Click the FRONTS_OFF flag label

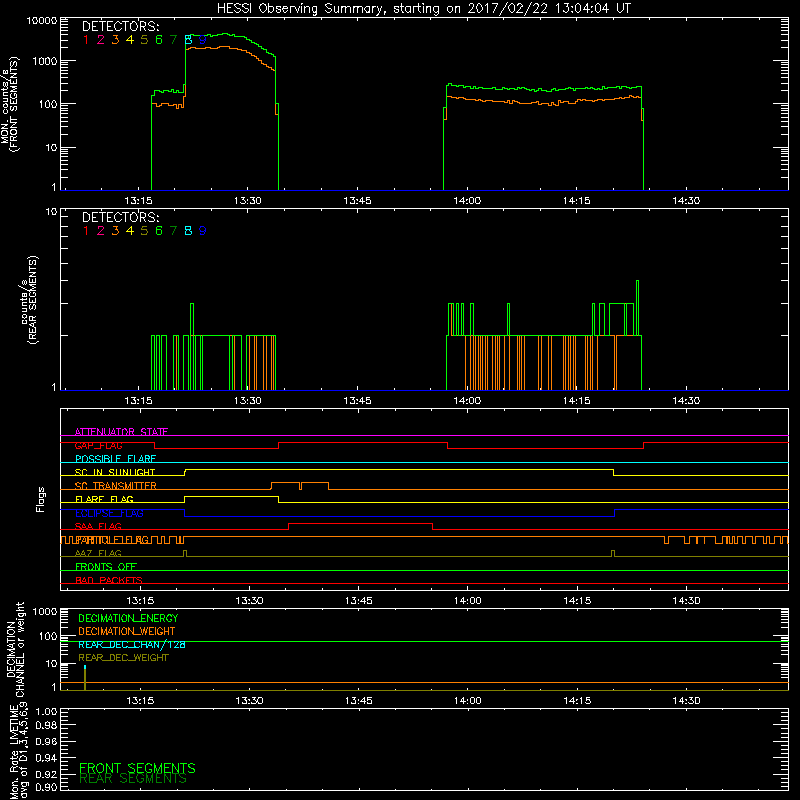(x=106, y=567)
